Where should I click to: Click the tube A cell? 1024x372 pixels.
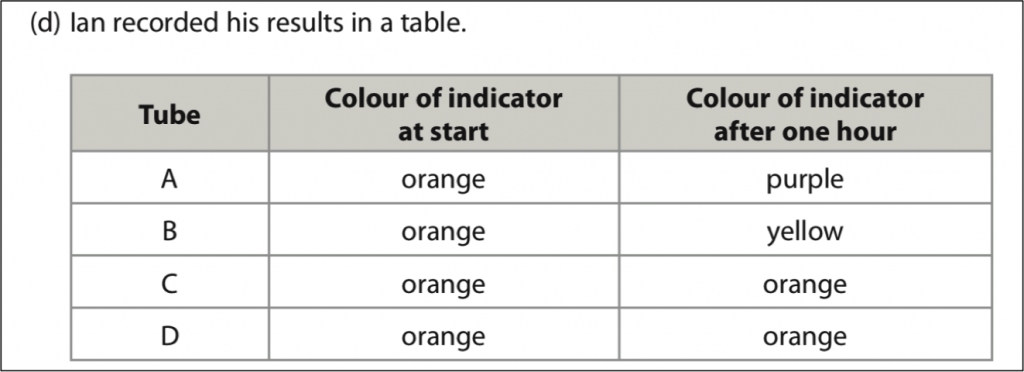point(170,178)
